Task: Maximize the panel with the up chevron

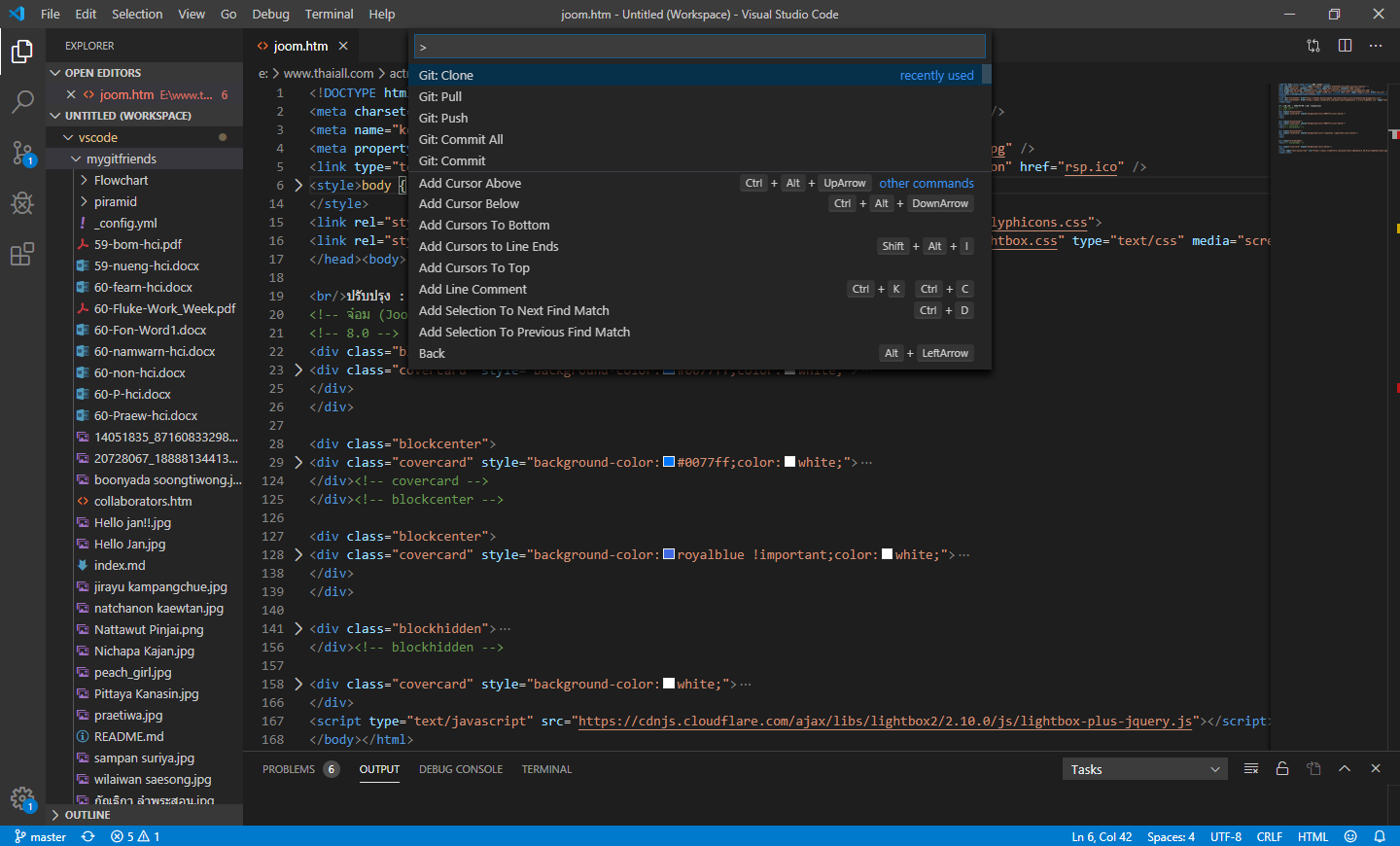Action: [x=1345, y=769]
